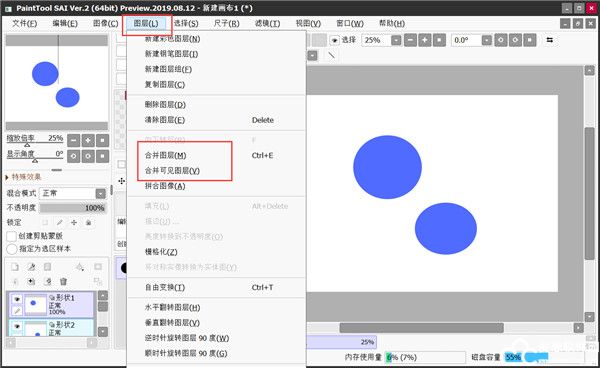Click the 形状2 layer thumbnail
The width and height of the screenshot is (600, 368).
click(35, 329)
